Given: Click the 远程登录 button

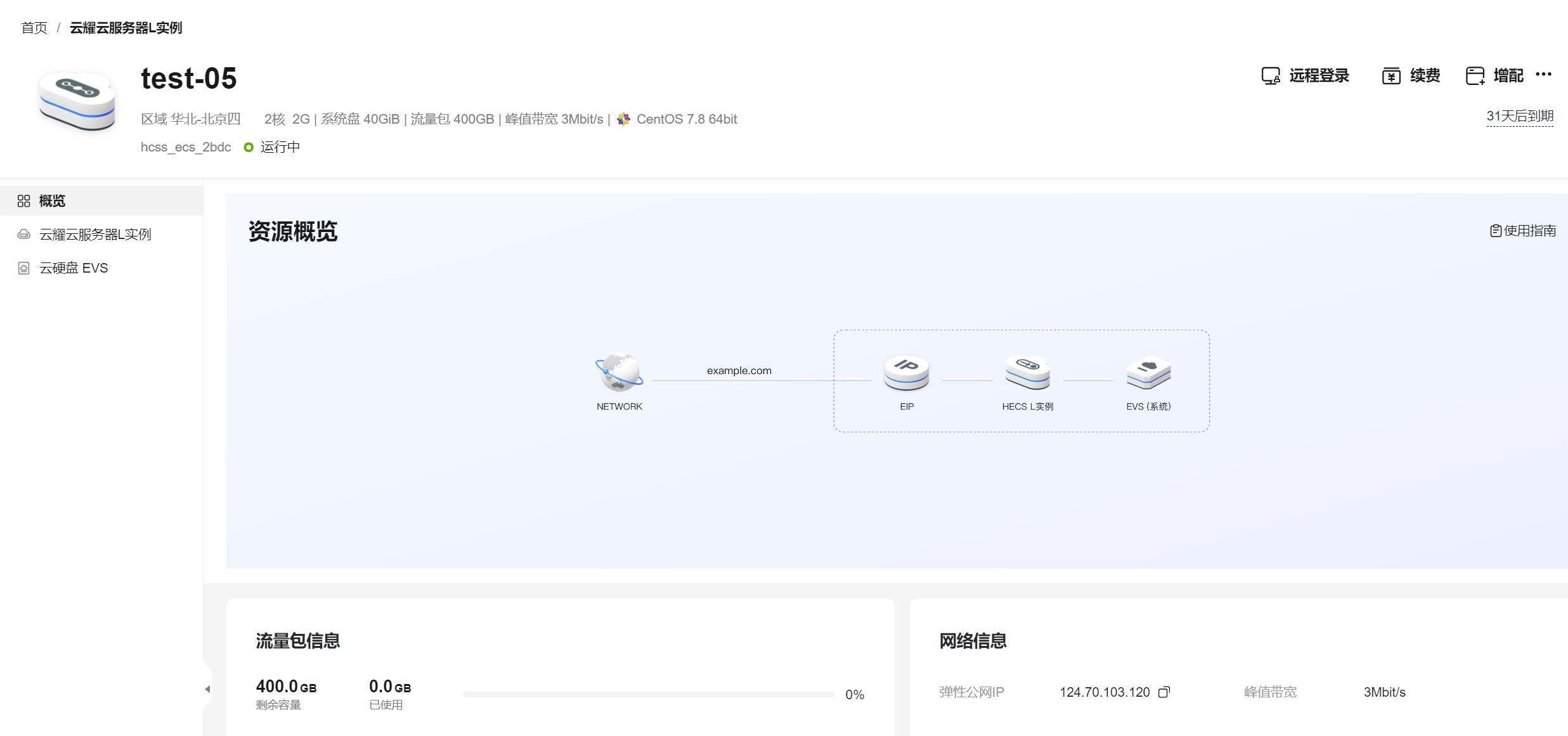Looking at the screenshot, I should click(1306, 76).
